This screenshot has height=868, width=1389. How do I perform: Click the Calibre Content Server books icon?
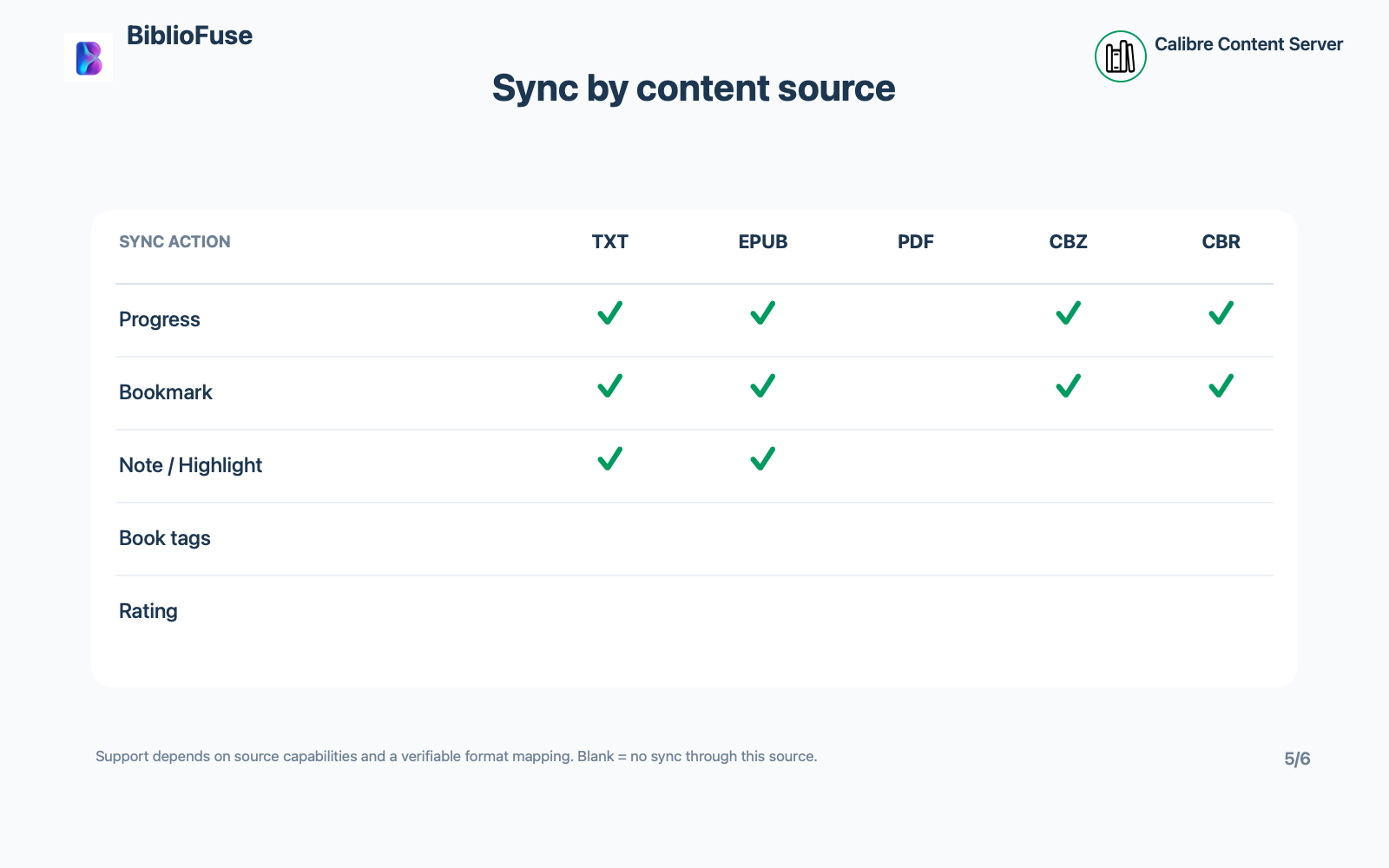point(1120,56)
